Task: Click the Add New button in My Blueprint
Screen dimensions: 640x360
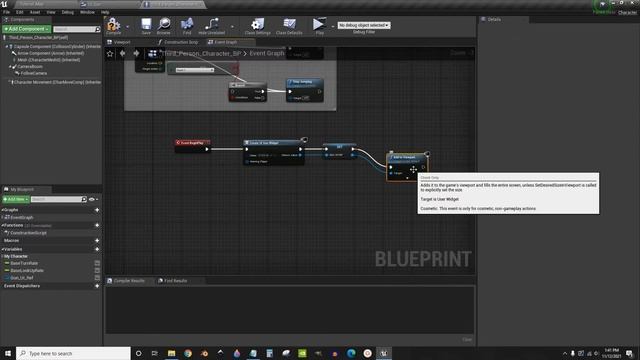Action: (x=16, y=199)
